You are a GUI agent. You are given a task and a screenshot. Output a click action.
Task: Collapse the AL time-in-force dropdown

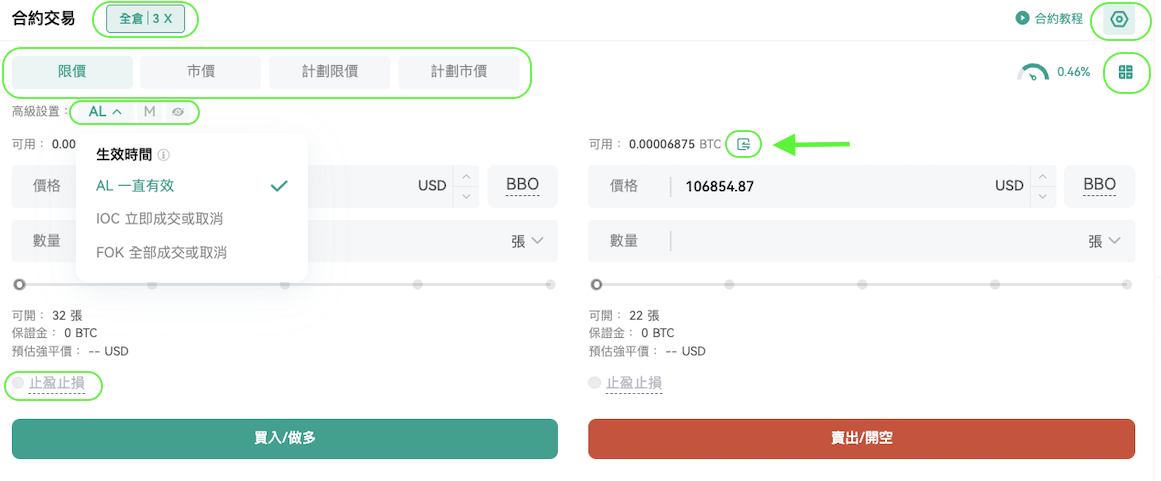click(105, 112)
